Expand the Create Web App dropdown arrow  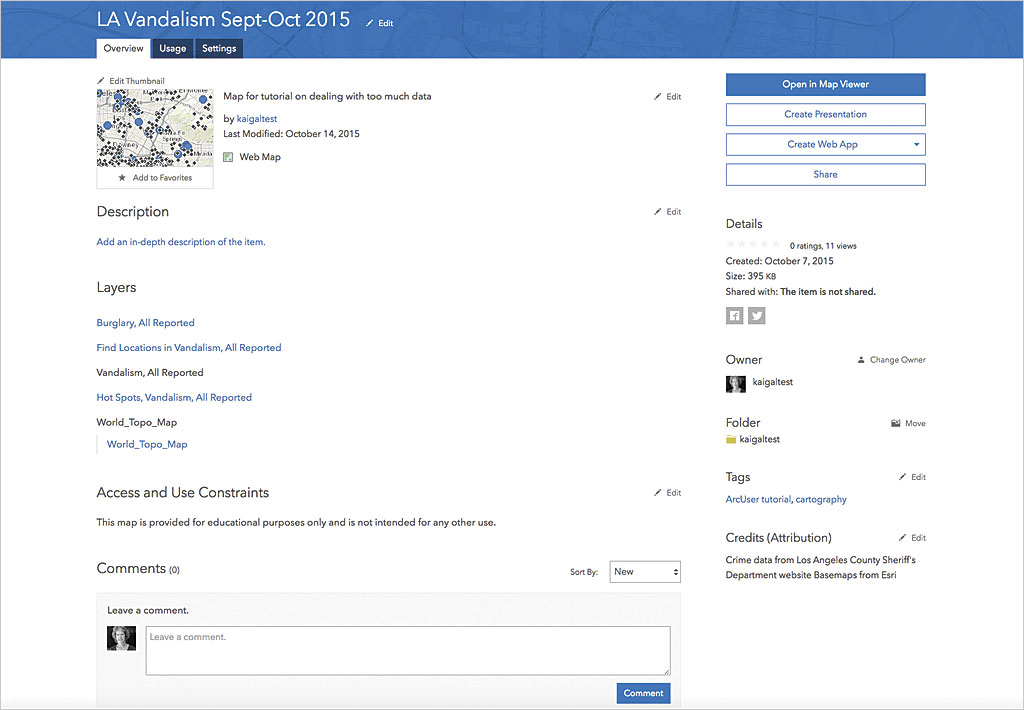(x=916, y=145)
